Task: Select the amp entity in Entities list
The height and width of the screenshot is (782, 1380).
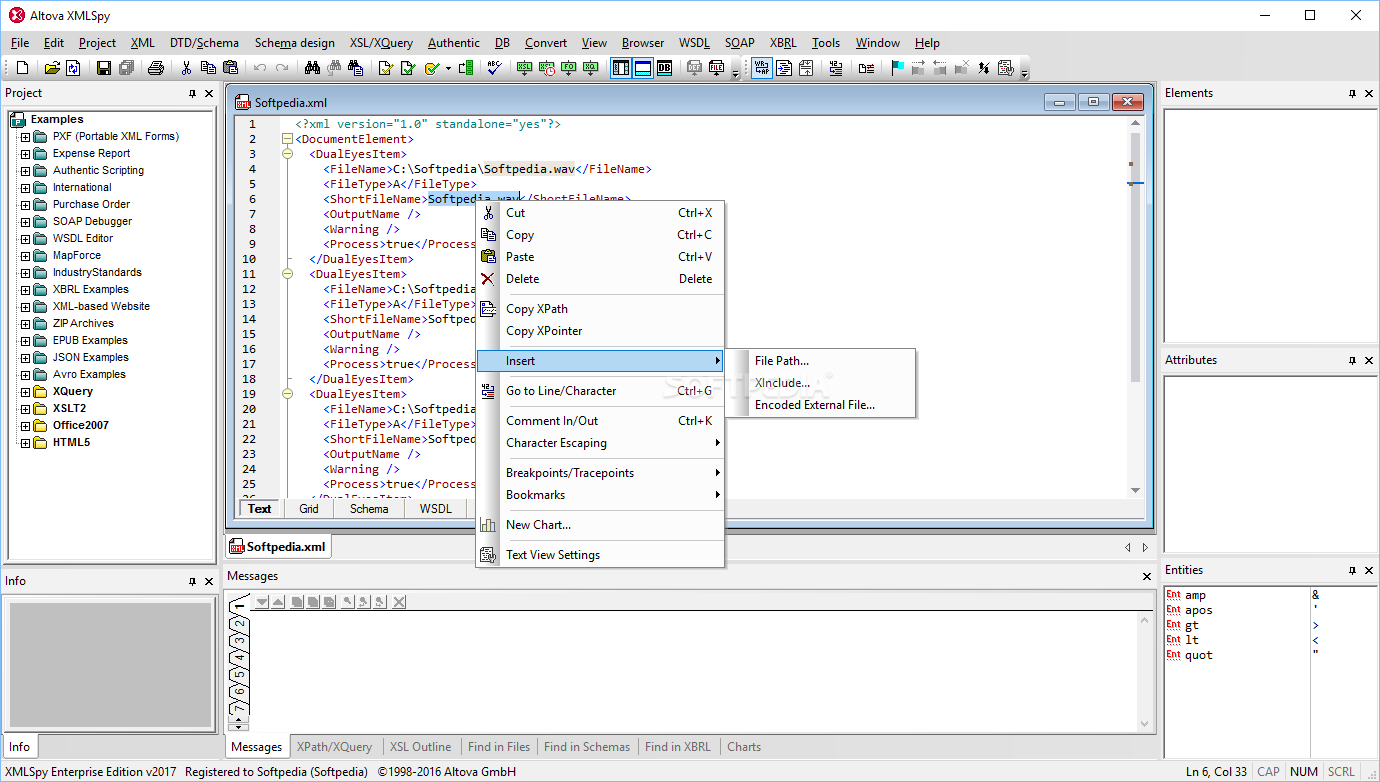Action: 1195,595
